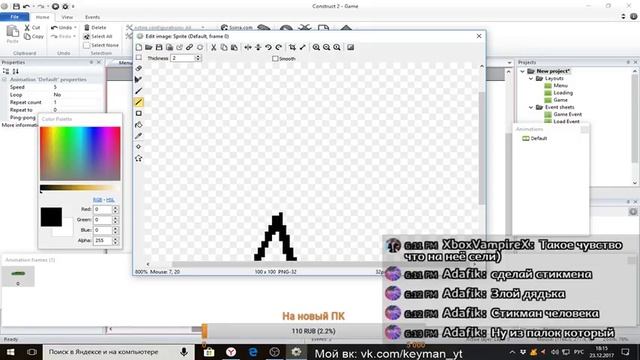Switch to the Home ribbon tab

[x=42, y=17]
